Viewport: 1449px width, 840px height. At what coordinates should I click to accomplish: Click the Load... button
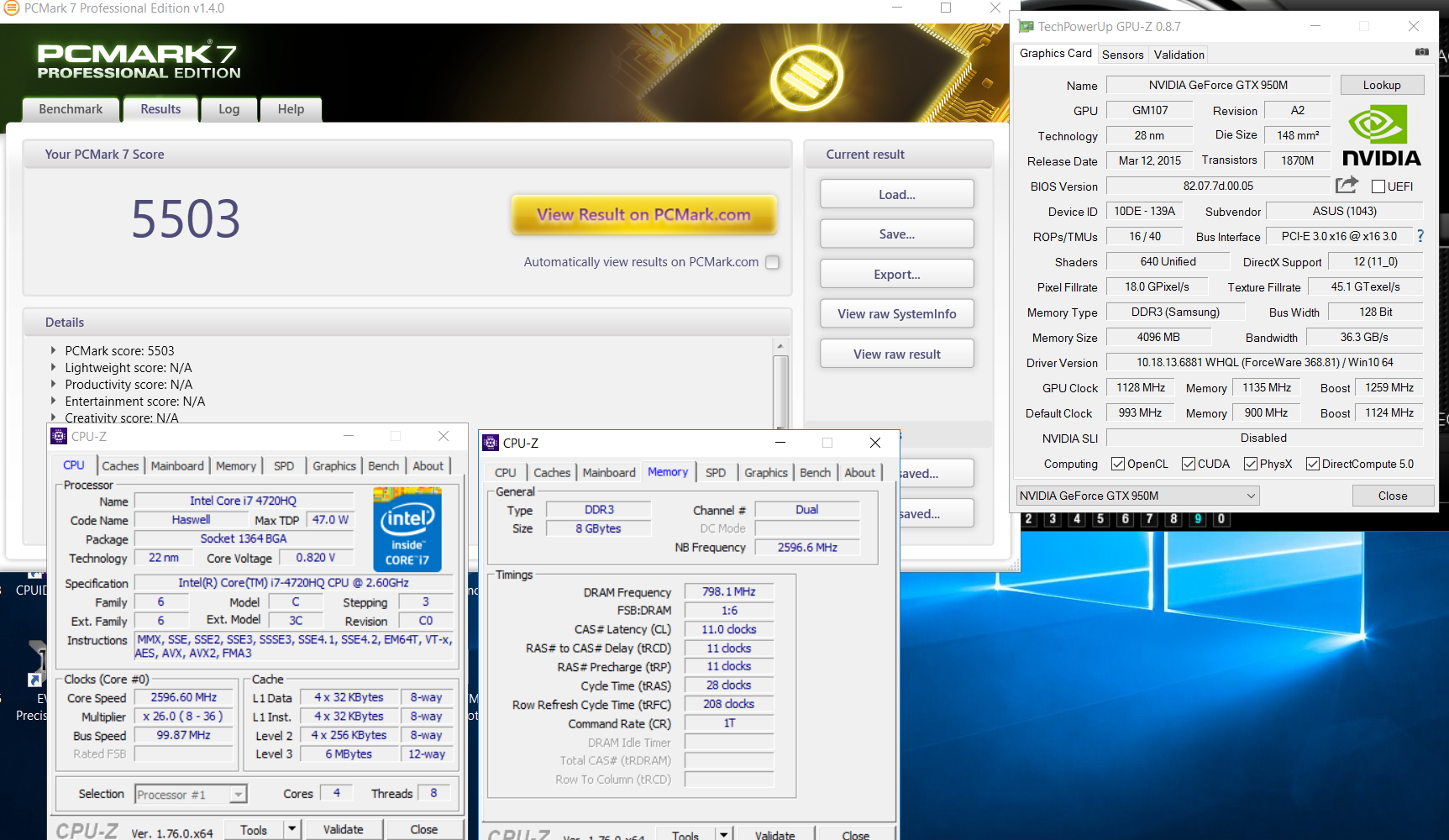pyautogui.click(x=897, y=194)
